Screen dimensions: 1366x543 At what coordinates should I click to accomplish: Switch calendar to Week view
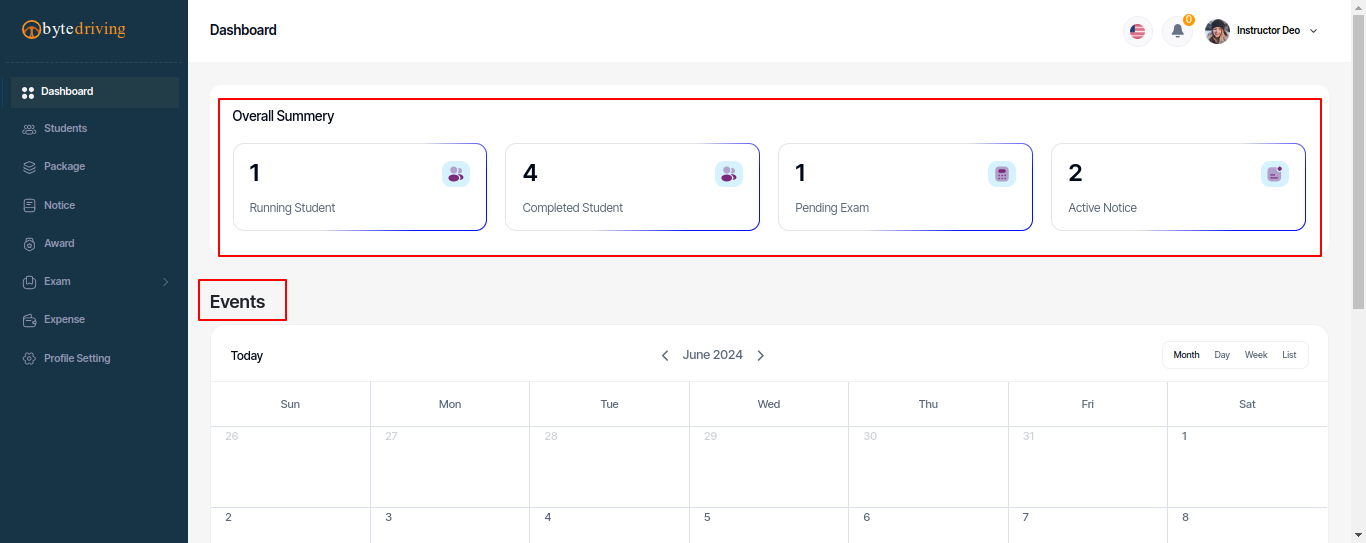pos(1256,355)
